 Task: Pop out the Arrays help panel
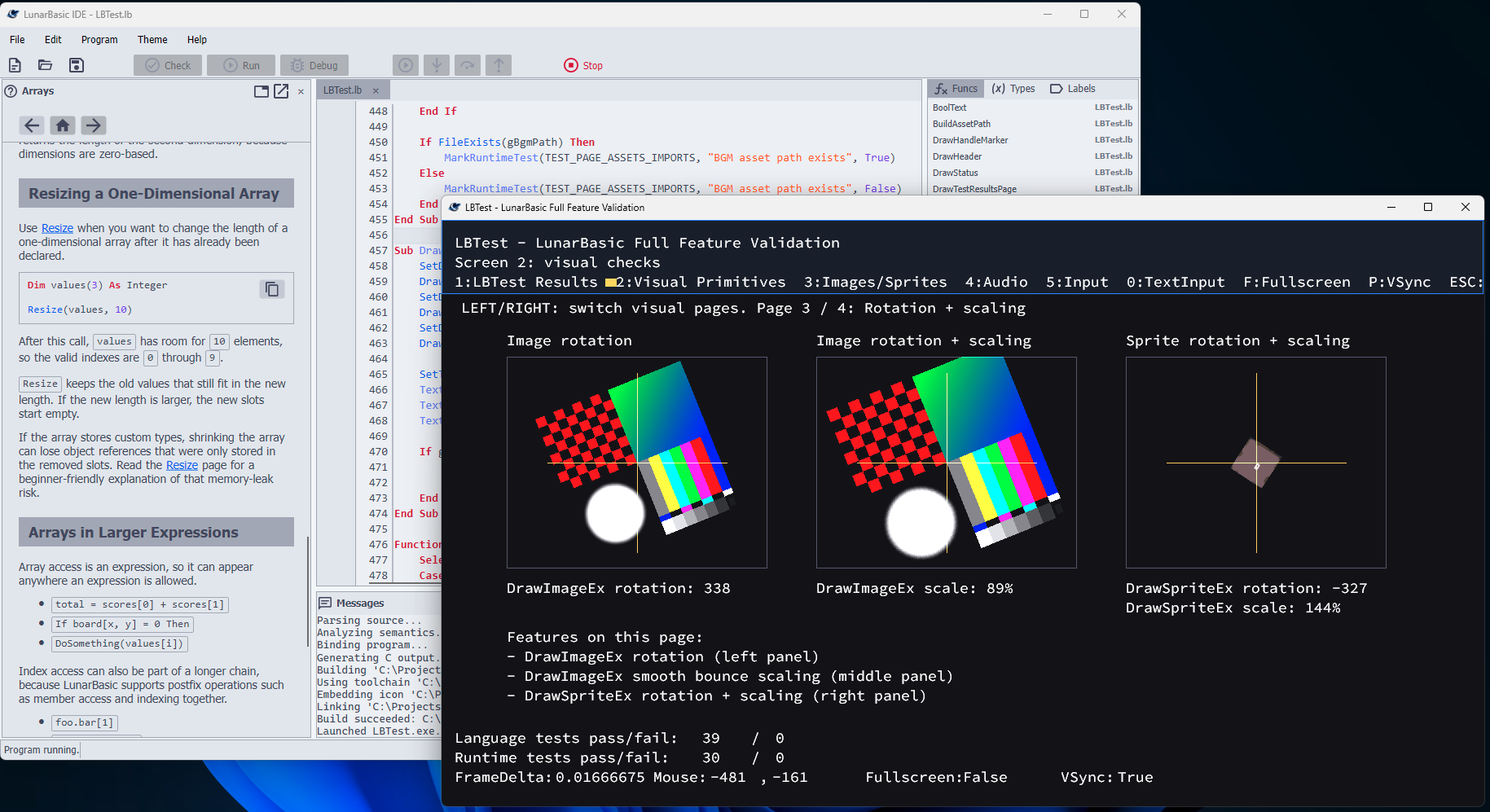[x=281, y=91]
